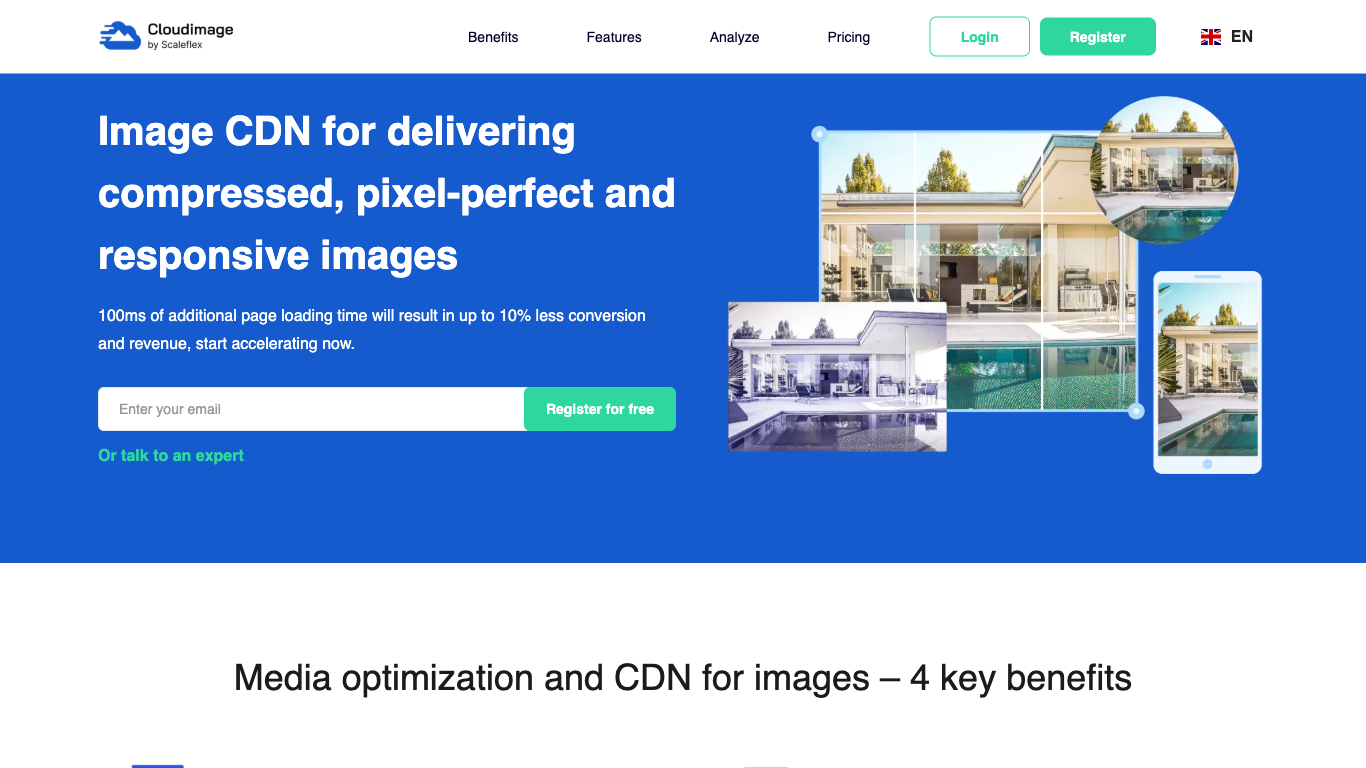Screen dimensions: 1366x768
Task: Click the Register for free button
Action: pyautogui.click(x=600, y=409)
